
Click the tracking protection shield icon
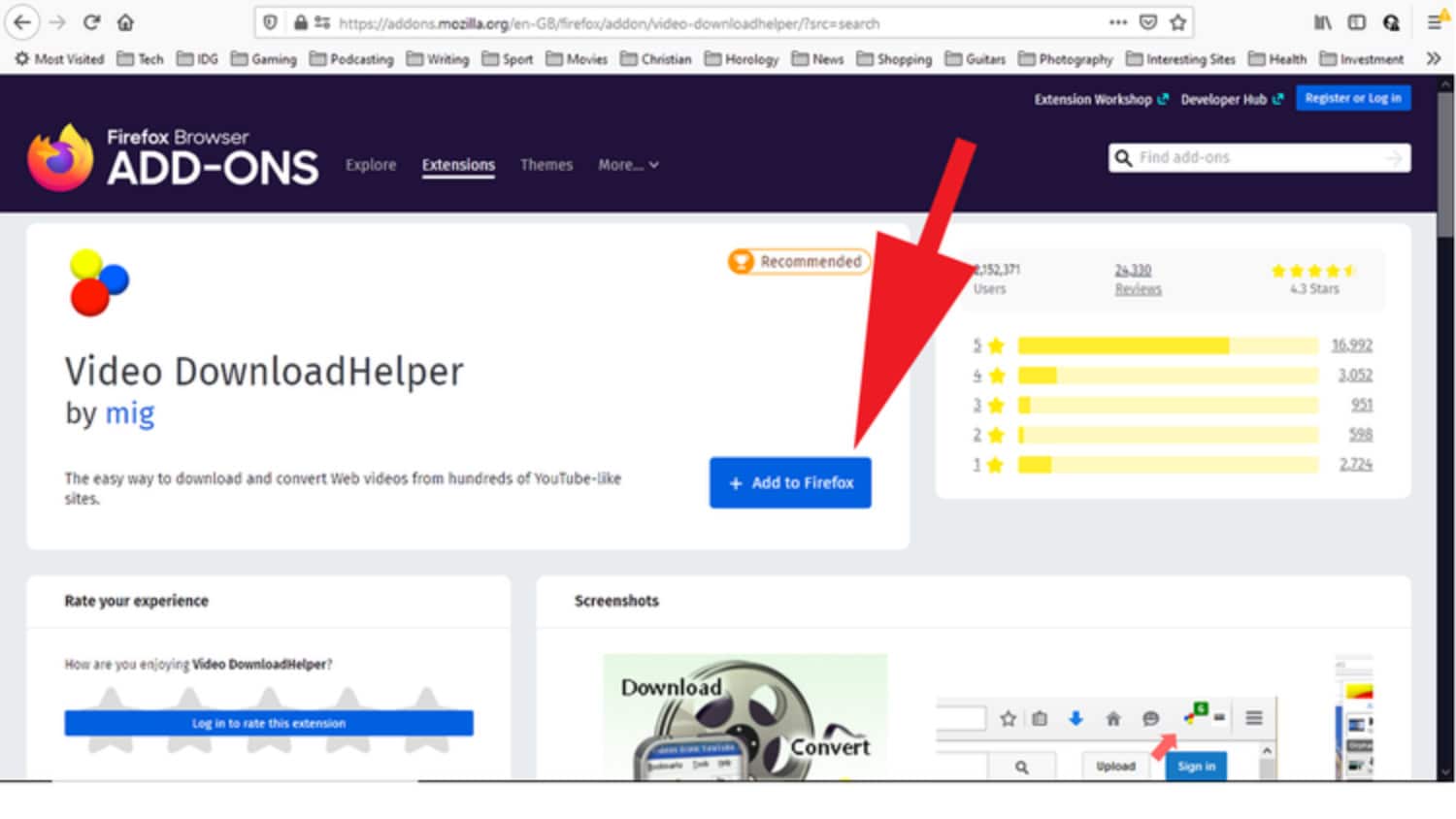(271, 22)
